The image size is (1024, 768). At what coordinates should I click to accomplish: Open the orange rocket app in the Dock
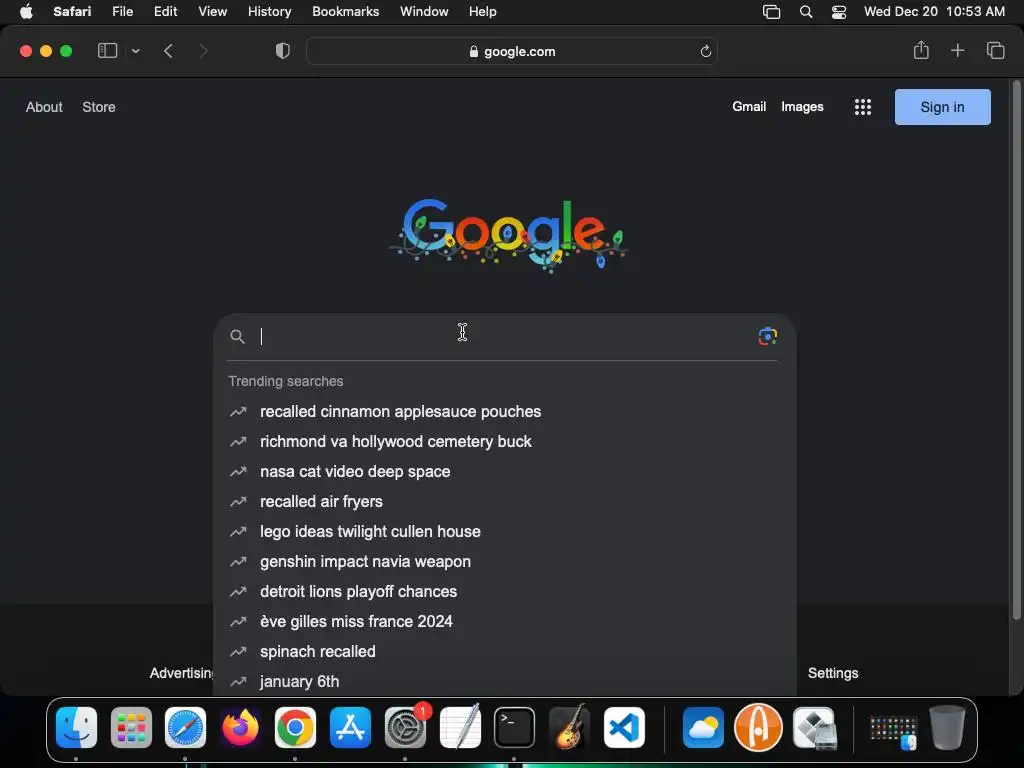(x=758, y=727)
